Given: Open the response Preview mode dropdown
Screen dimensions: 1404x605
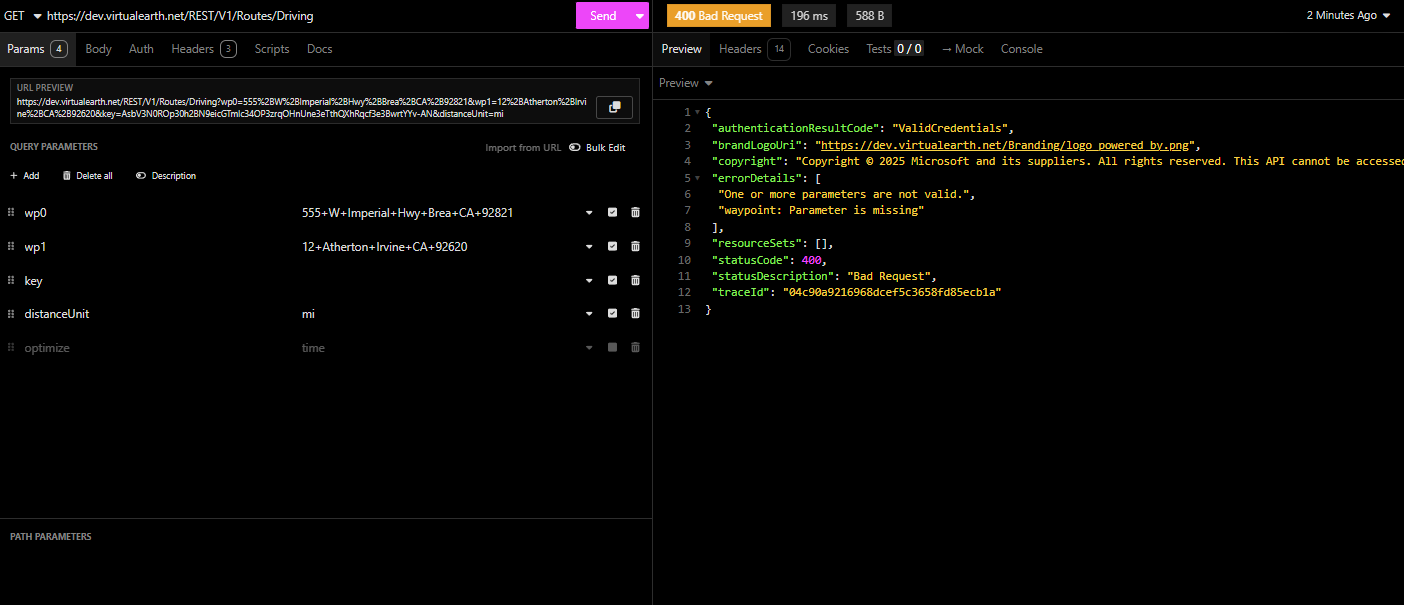Looking at the screenshot, I should 686,83.
